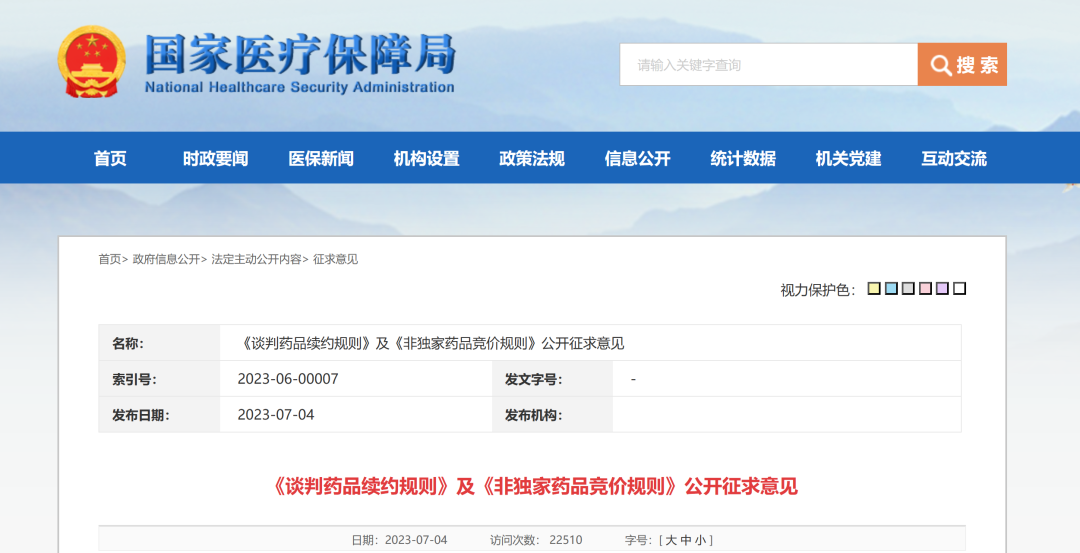
Task: Click the national emblem logo
Action: (91, 63)
